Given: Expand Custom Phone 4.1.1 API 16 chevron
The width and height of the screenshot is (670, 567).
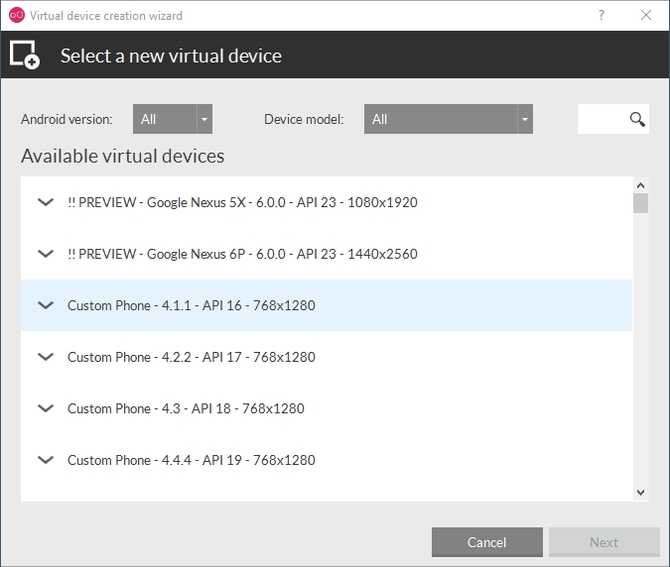Looking at the screenshot, I should point(46,305).
